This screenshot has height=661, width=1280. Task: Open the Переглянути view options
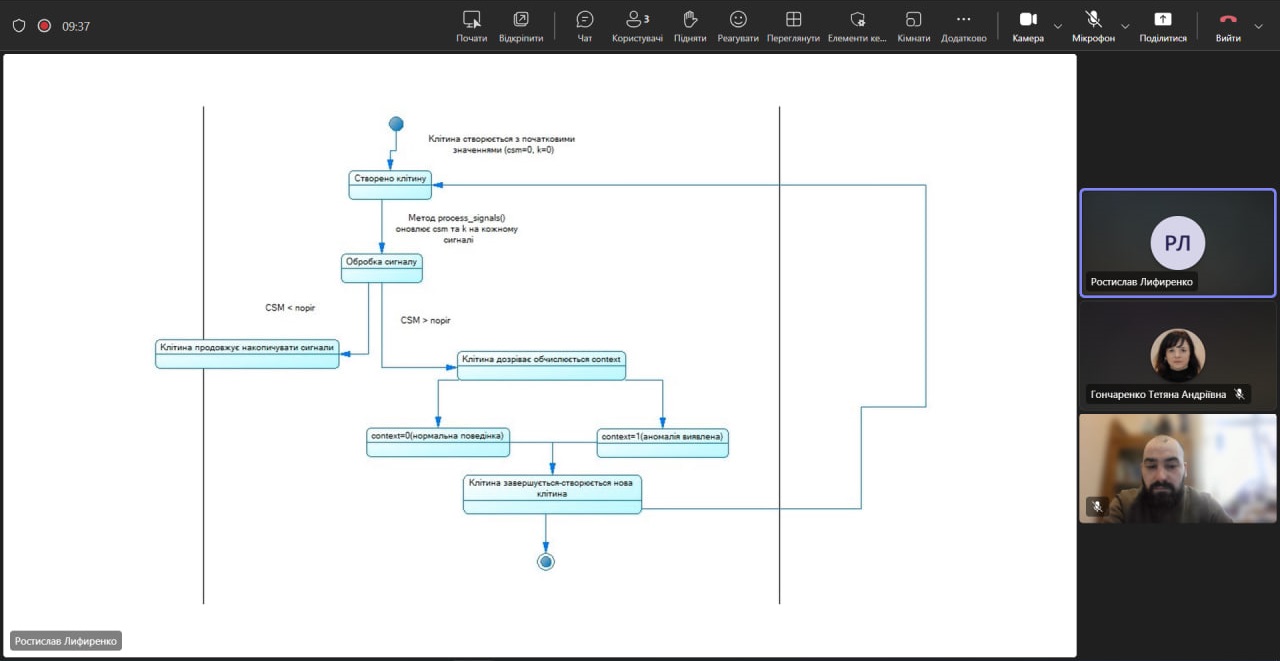coord(793,26)
